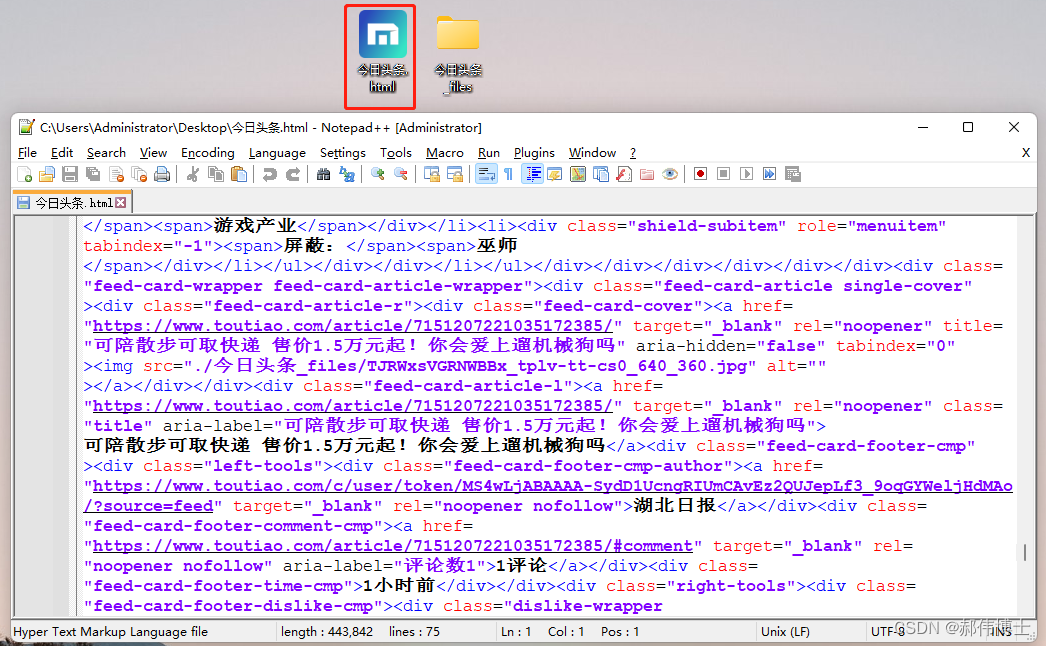This screenshot has width=1046, height=646.
Task: Open the Encoding menu
Action: pyautogui.click(x=207, y=153)
